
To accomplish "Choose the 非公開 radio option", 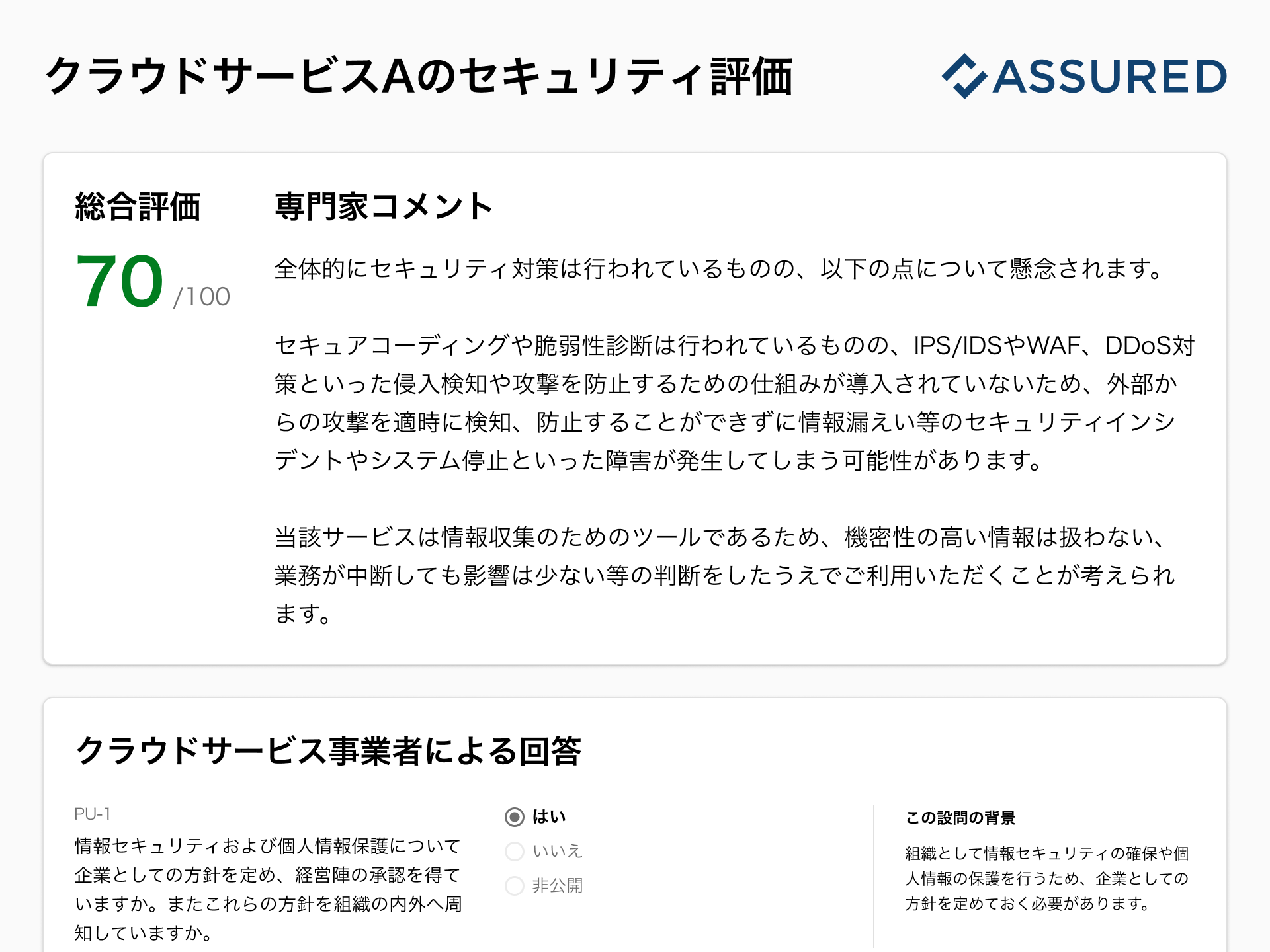I will coord(515,886).
